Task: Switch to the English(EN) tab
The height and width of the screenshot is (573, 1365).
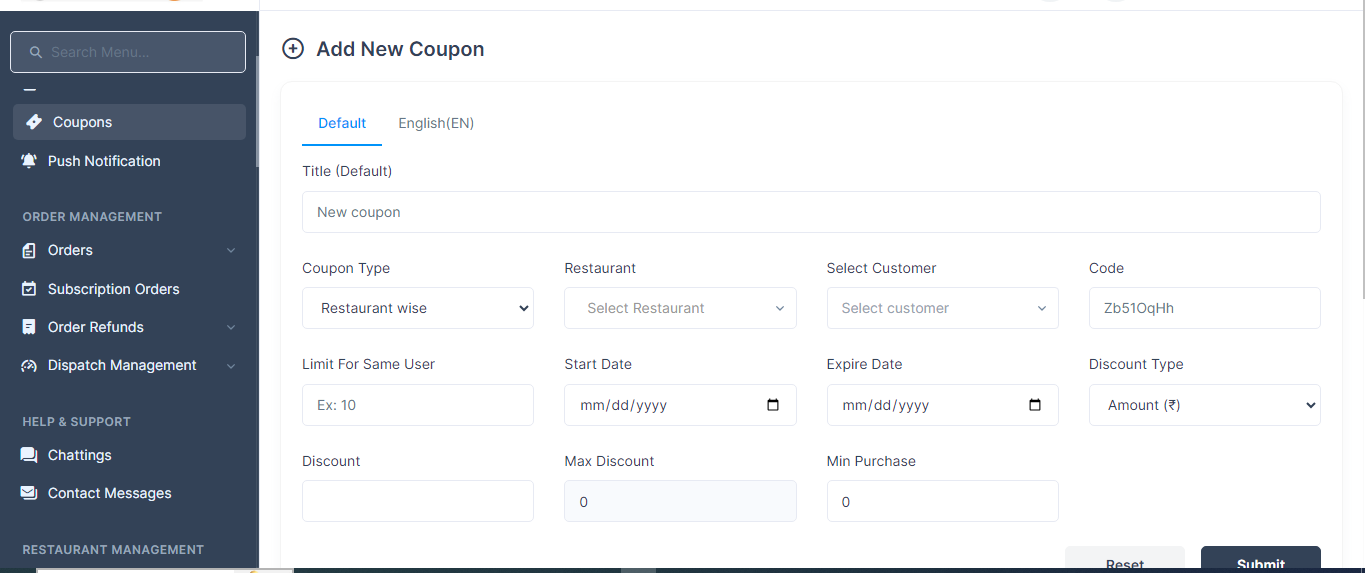Action: pyautogui.click(x=436, y=123)
